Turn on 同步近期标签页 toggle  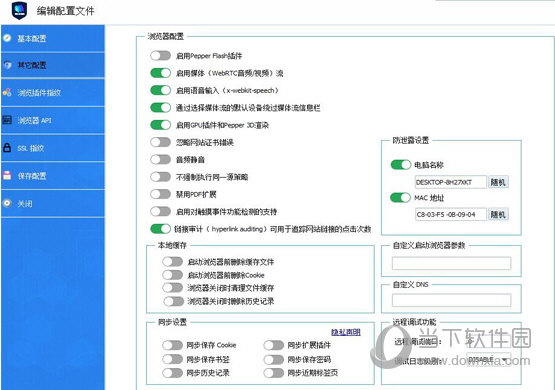point(274,373)
